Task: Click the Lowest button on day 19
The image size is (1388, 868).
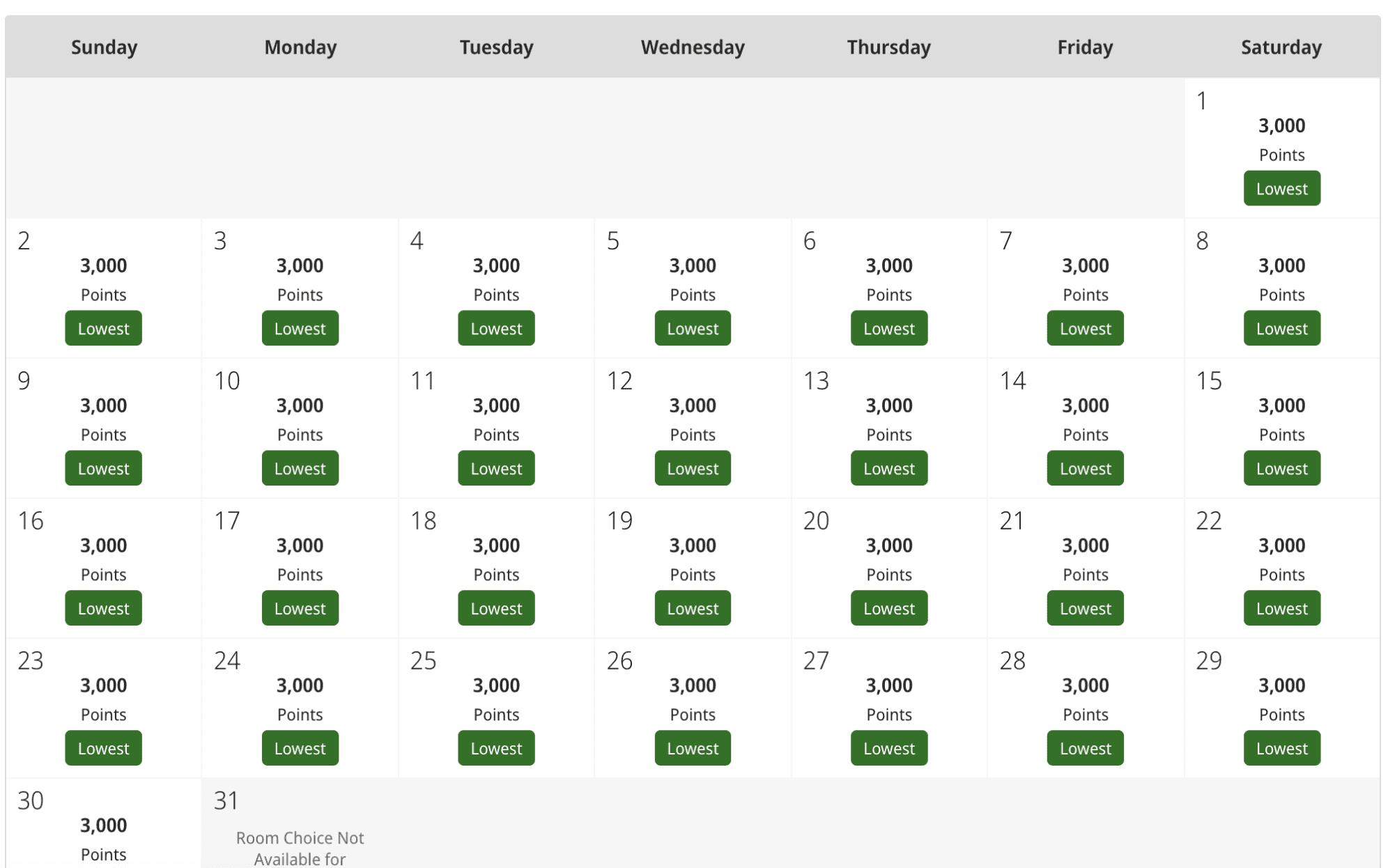Action: pyautogui.click(x=693, y=608)
